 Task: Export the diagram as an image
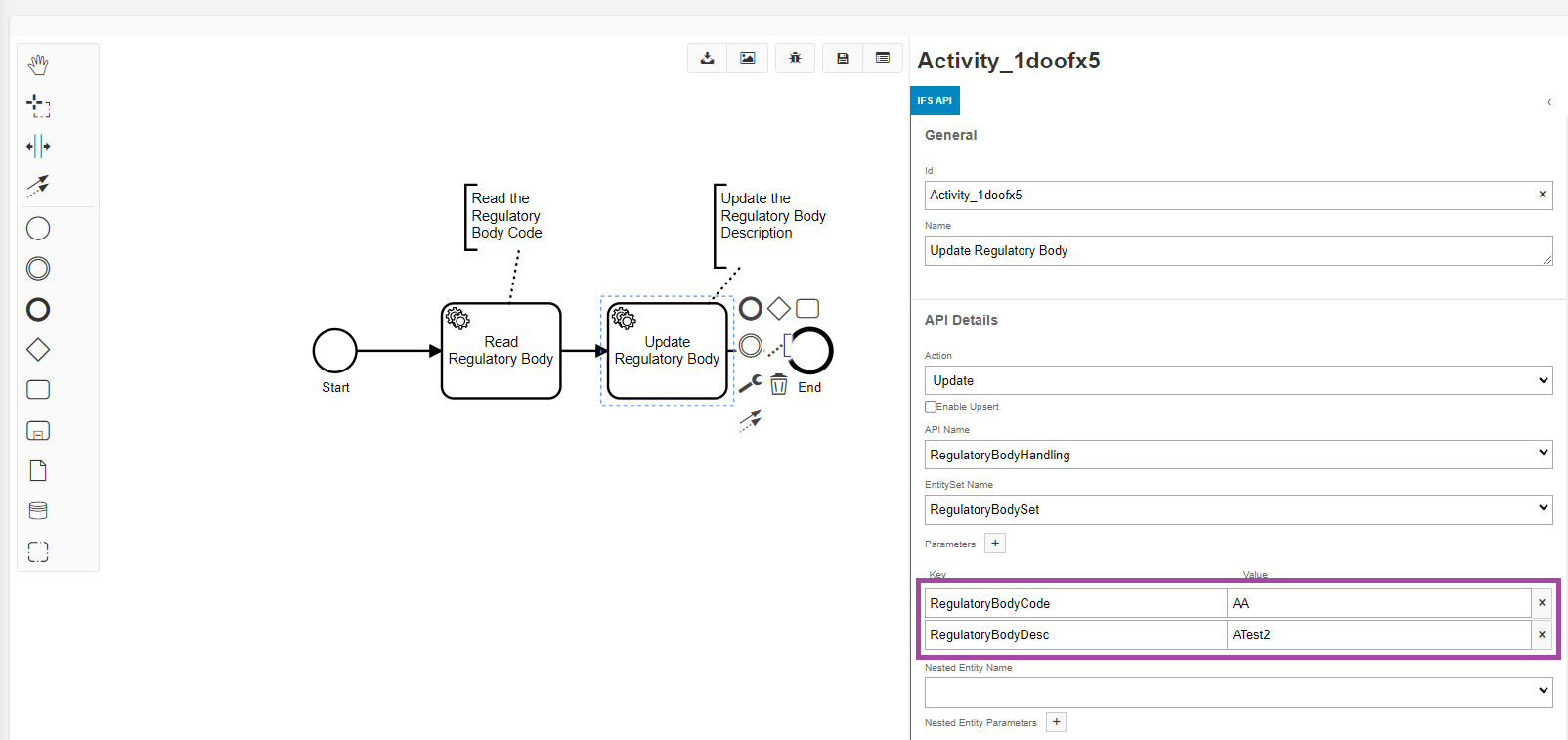(747, 59)
